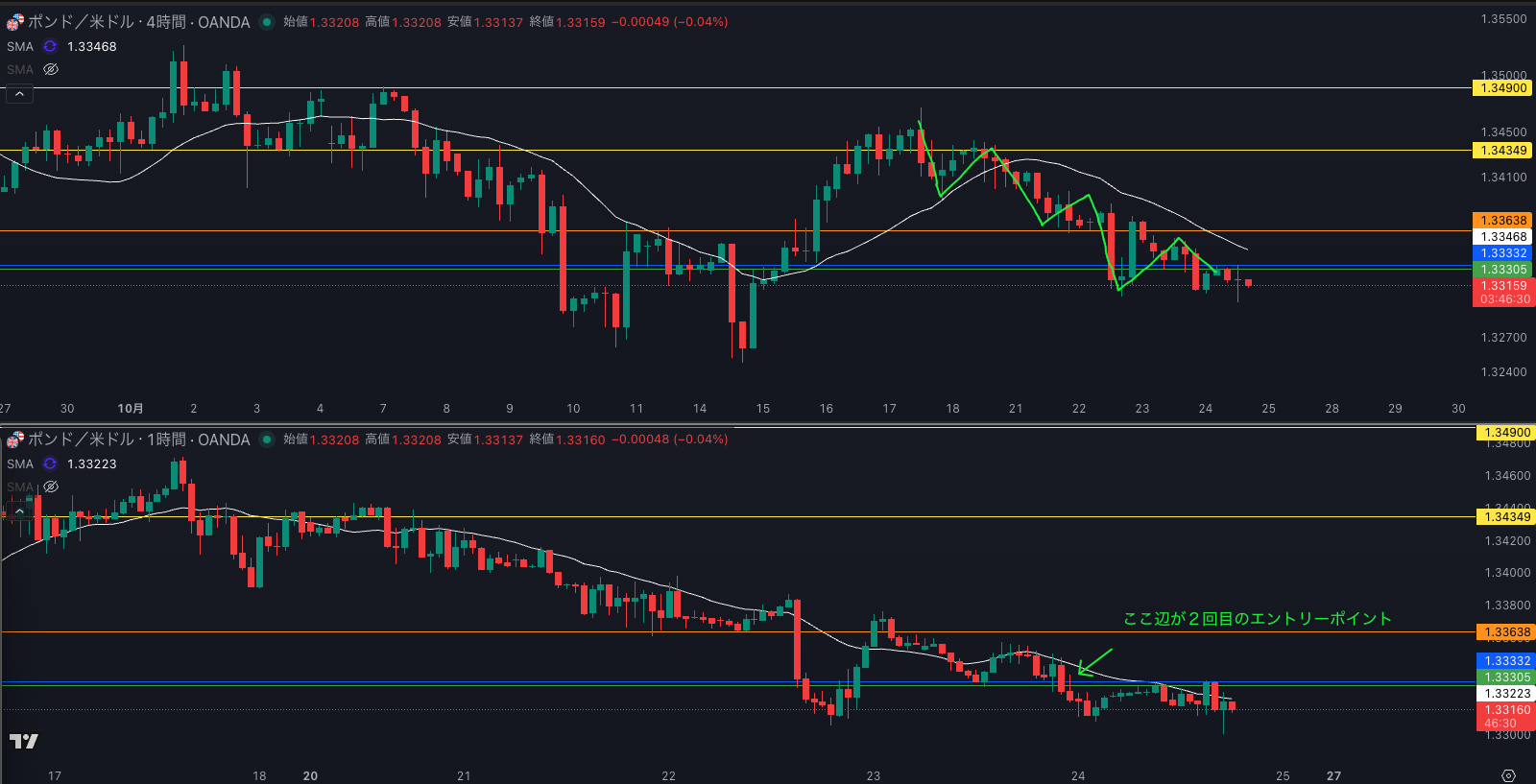Open symbol search via ポンド/米ドル 4時間 title
The height and width of the screenshot is (784, 1536).
(x=139, y=22)
